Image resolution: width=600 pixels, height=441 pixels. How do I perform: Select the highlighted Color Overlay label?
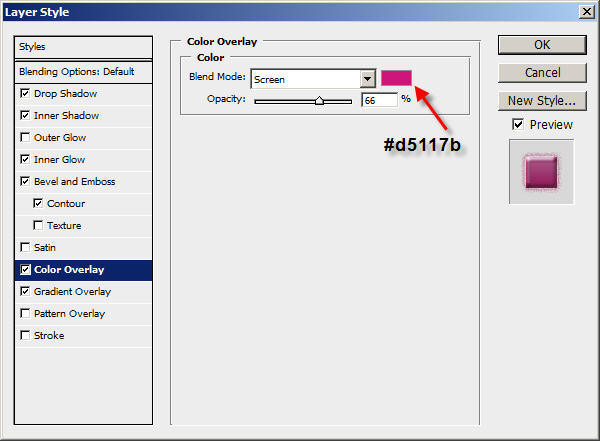tap(69, 270)
